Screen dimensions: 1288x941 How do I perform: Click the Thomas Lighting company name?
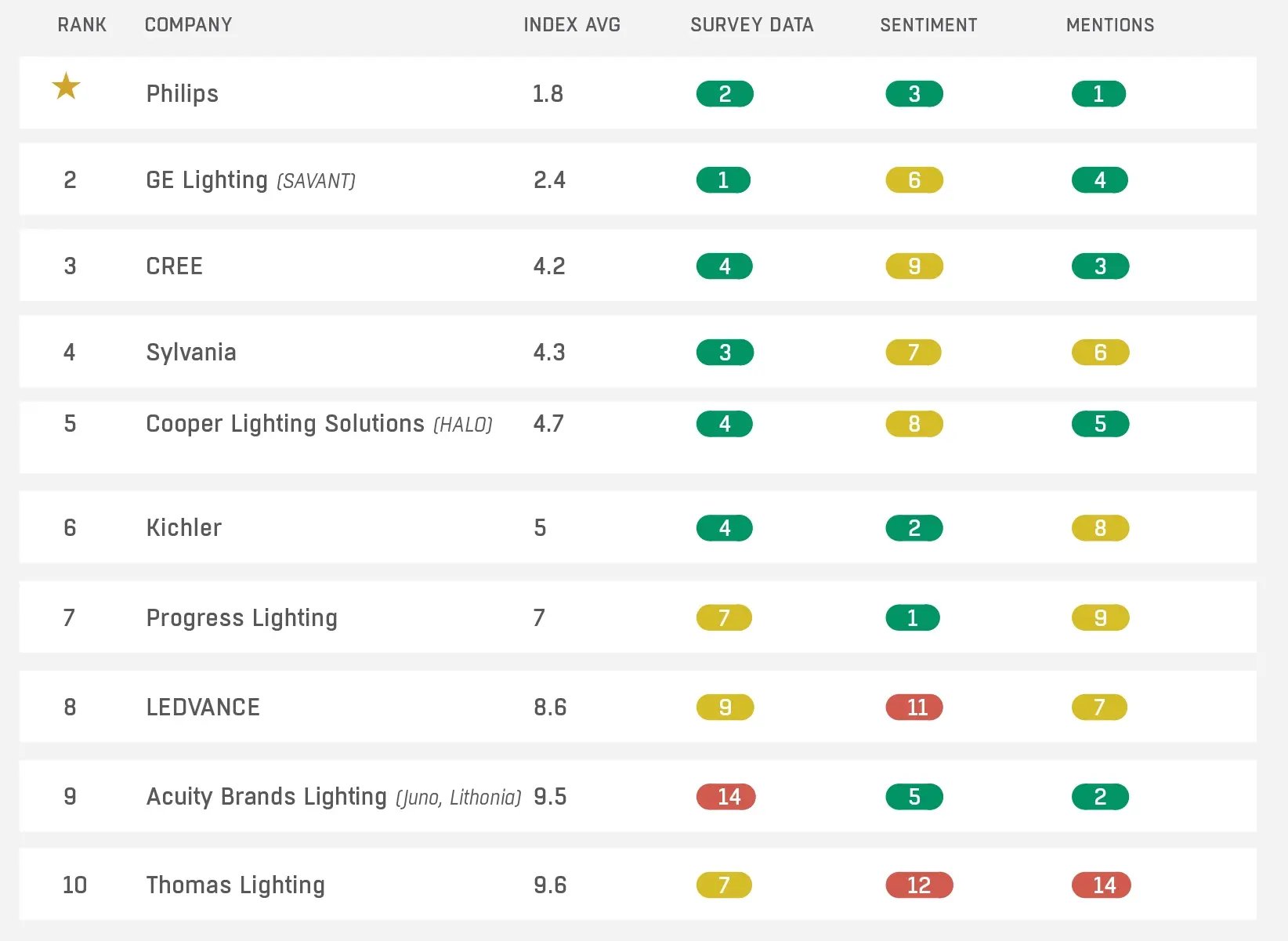tap(236, 885)
